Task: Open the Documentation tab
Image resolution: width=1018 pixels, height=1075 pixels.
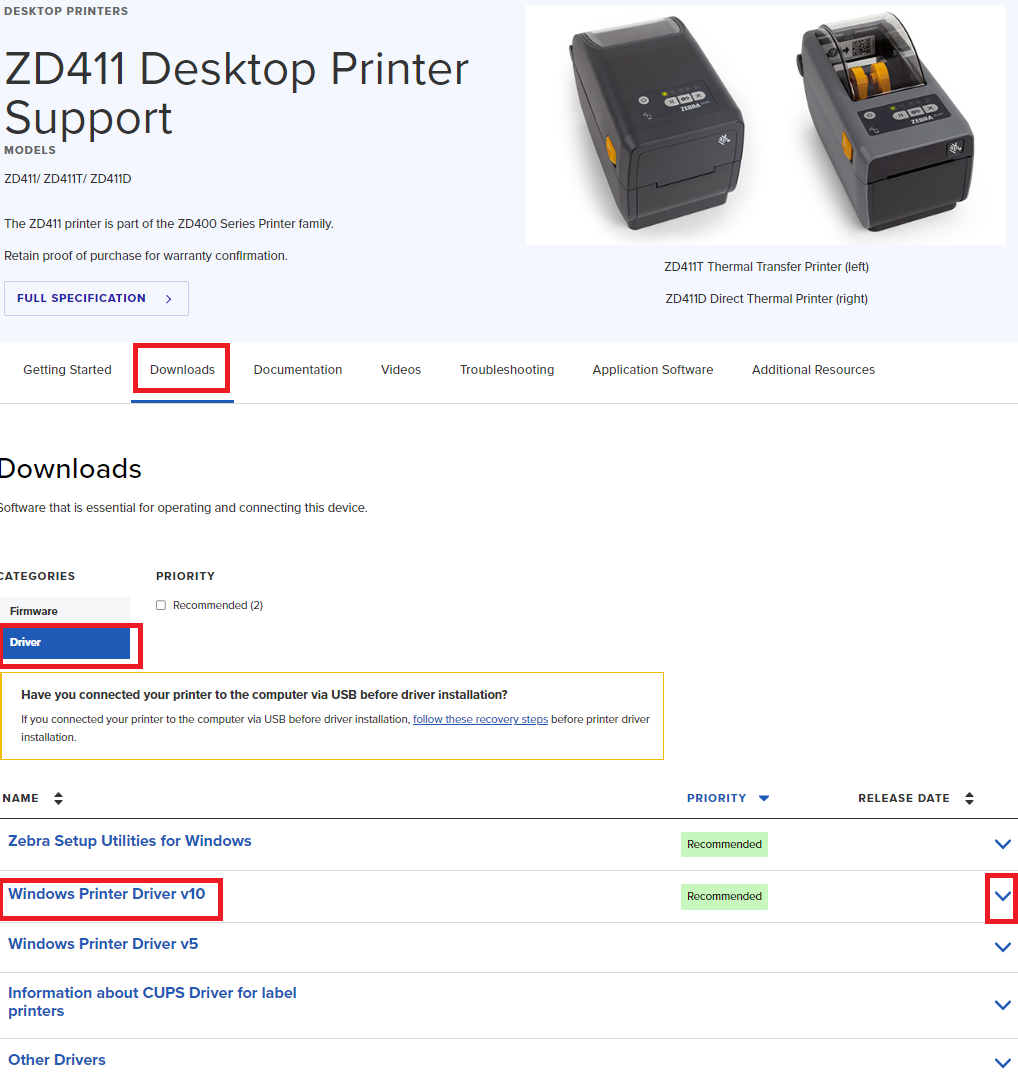Action: (297, 370)
